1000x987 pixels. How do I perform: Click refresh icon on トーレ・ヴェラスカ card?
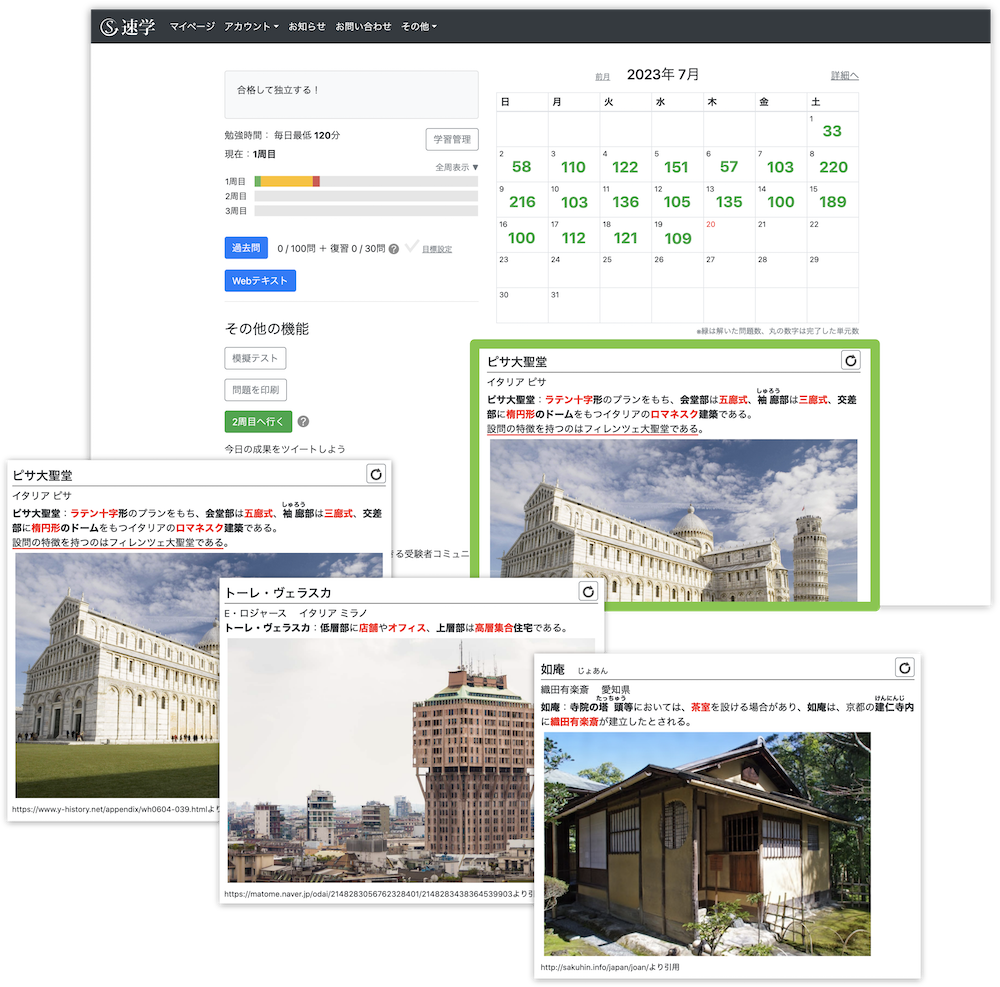[588, 591]
